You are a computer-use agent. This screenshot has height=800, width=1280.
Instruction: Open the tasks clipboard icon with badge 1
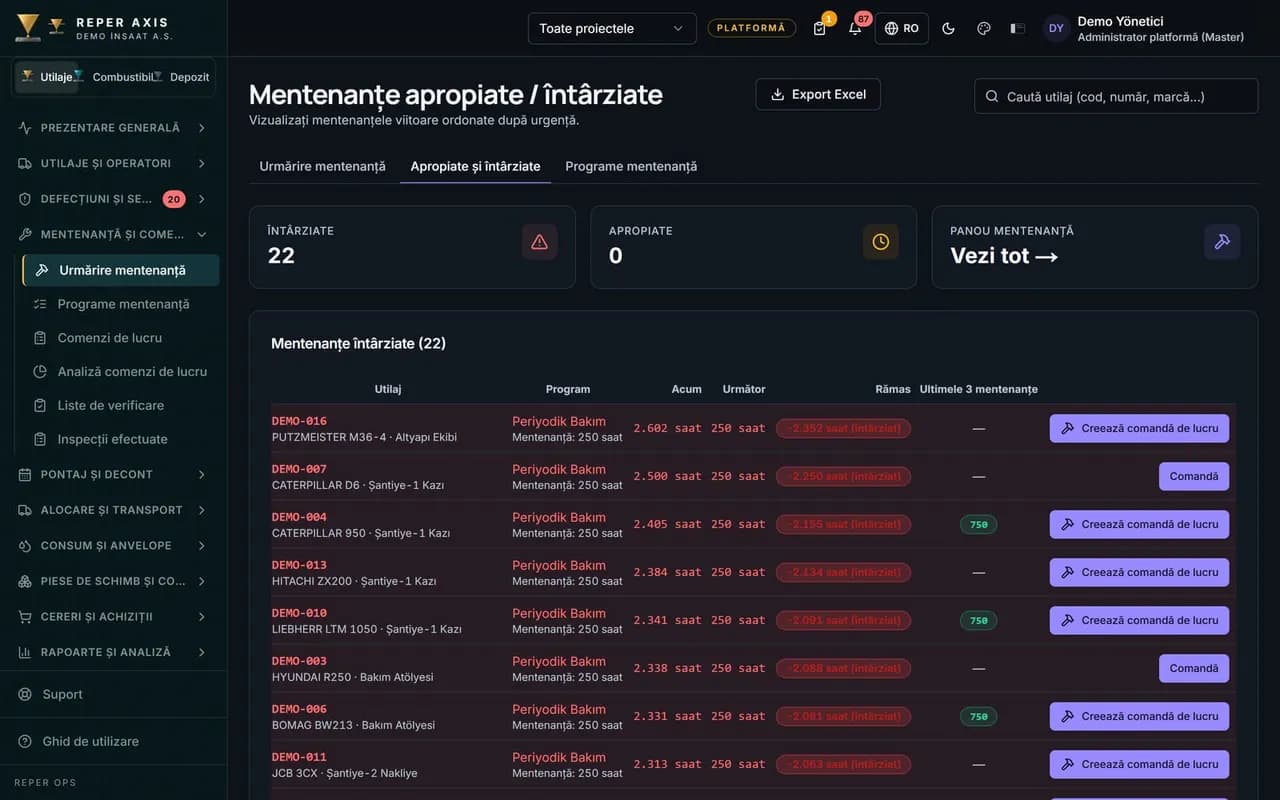(x=820, y=28)
